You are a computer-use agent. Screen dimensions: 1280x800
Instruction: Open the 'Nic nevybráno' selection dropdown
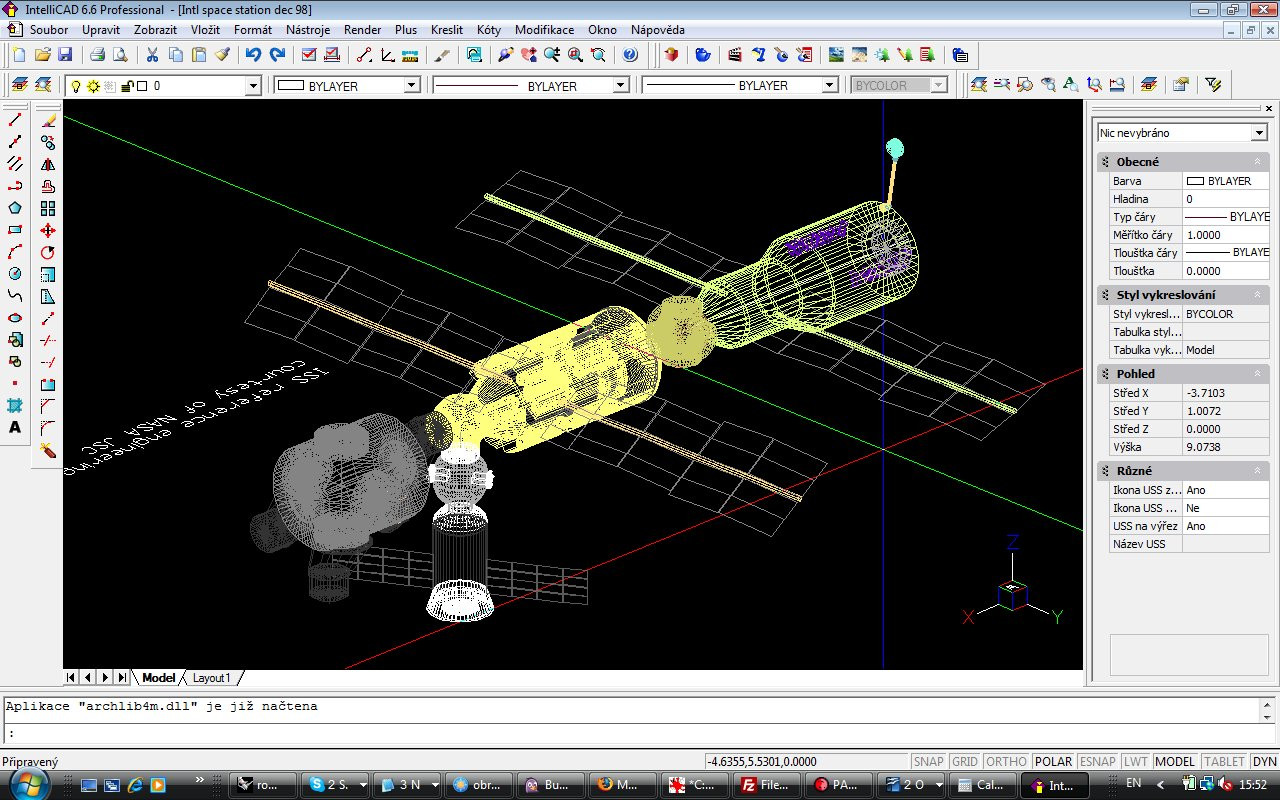click(1258, 133)
